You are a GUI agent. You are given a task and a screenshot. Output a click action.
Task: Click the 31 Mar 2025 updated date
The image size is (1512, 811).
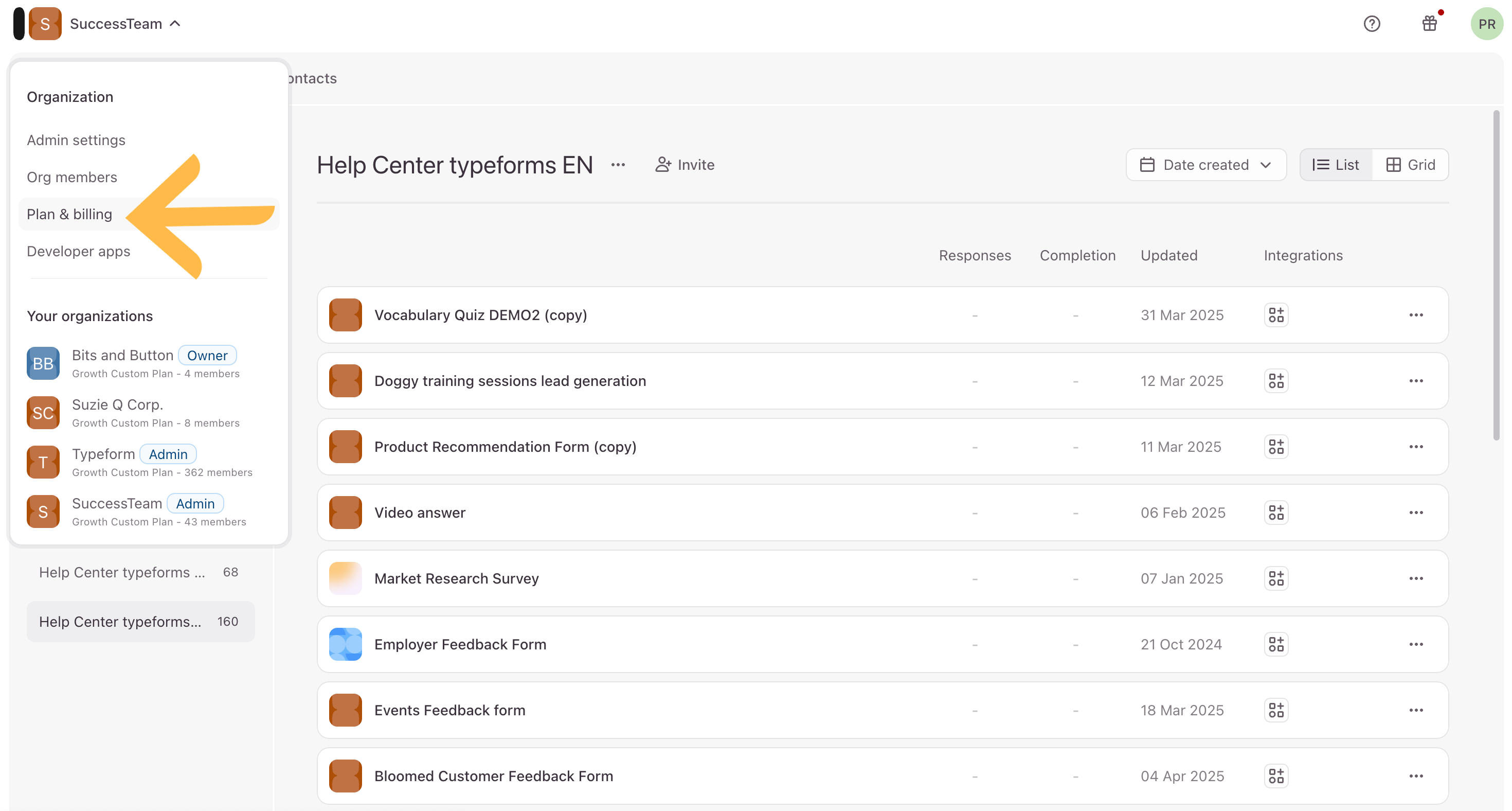[x=1181, y=315]
